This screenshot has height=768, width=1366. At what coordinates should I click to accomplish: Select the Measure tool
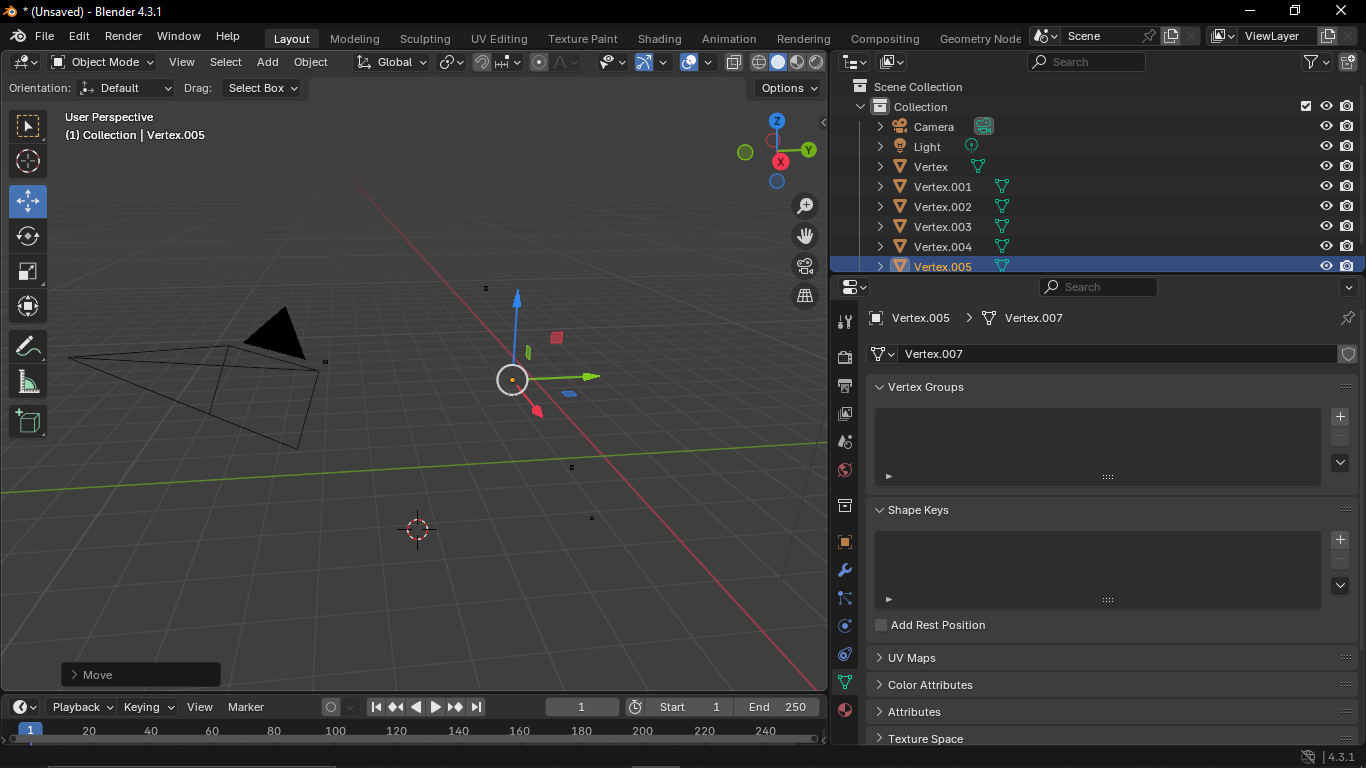pyautogui.click(x=28, y=381)
